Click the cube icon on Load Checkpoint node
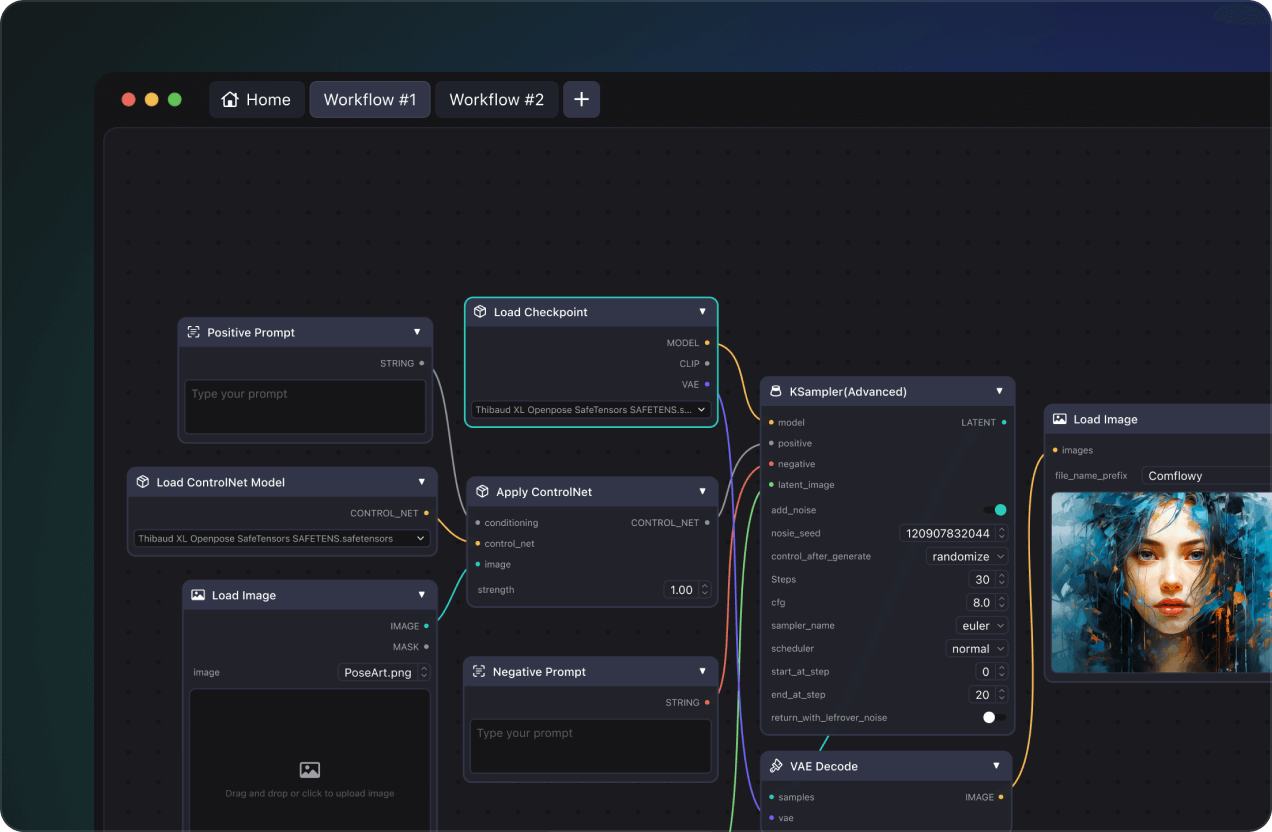The width and height of the screenshot is (1272, 832). (x=480, y=312)
